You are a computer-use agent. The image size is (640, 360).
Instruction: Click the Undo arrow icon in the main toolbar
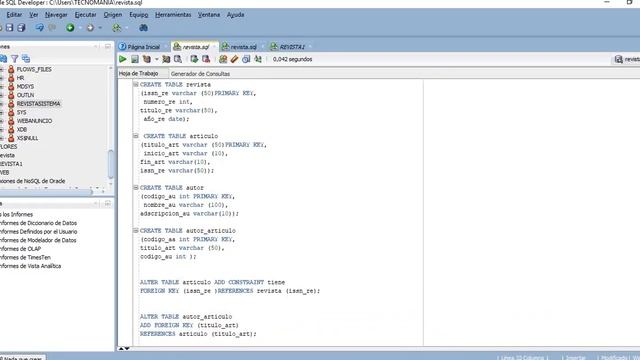pos(40,27)
